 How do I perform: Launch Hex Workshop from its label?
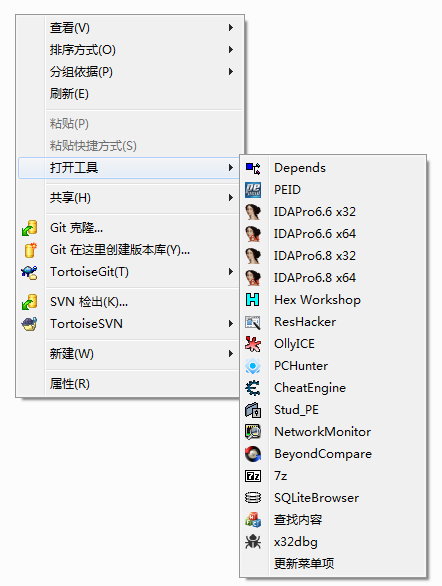pos(318,300)
